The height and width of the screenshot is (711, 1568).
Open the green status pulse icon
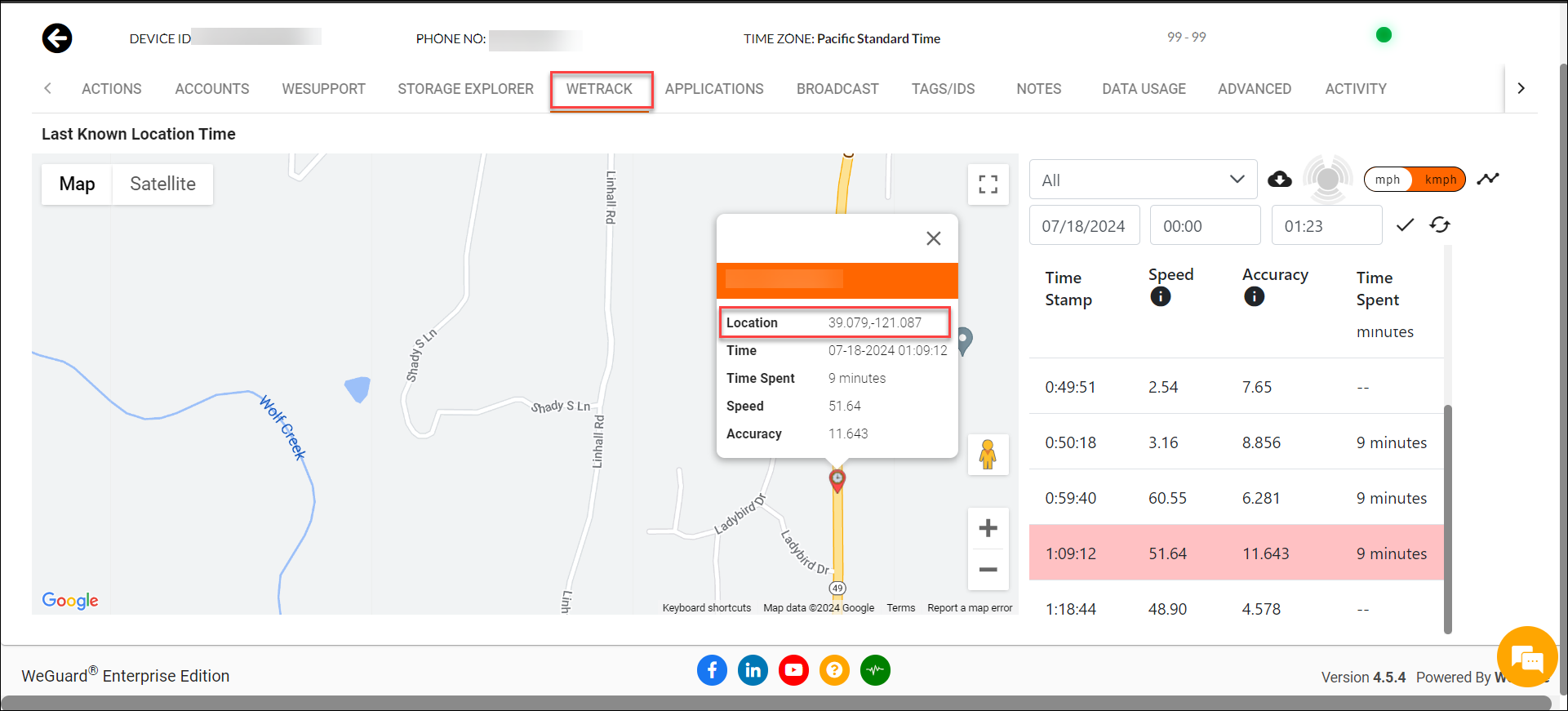[875, 670]
